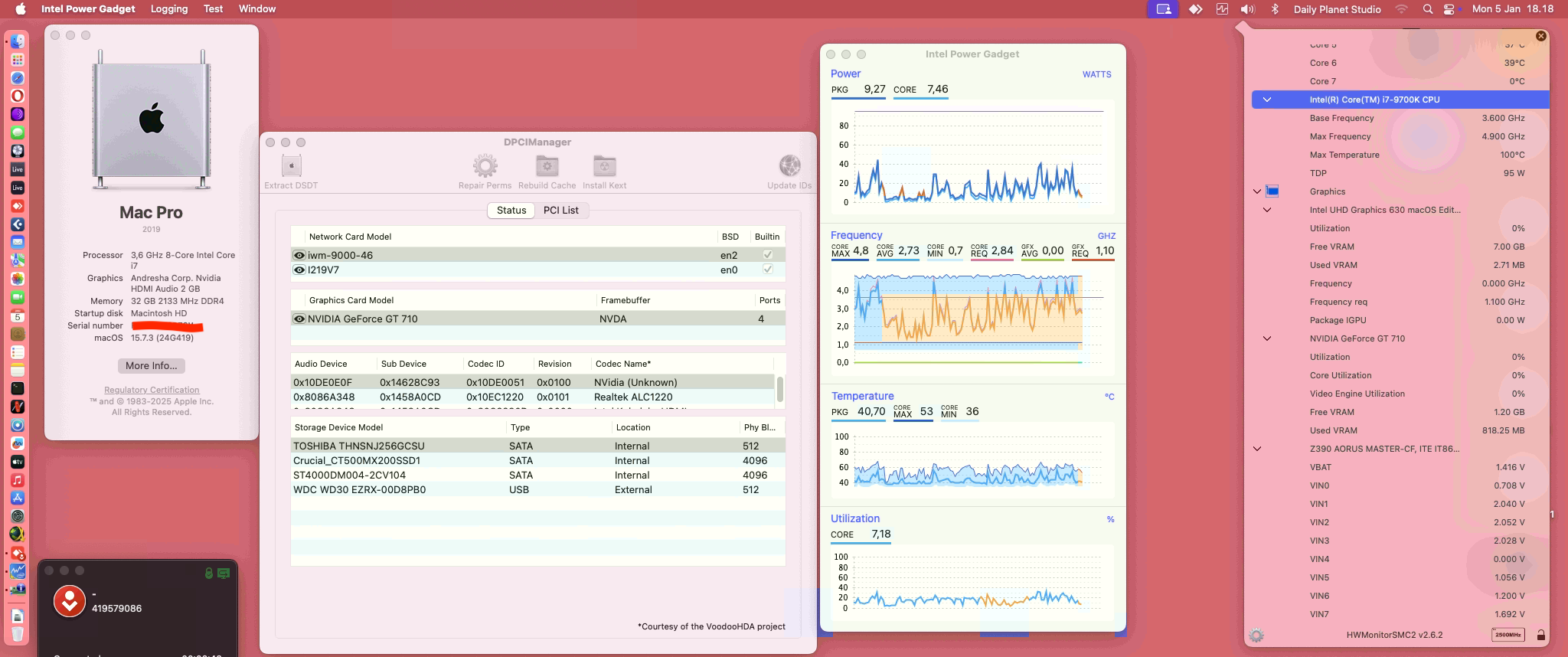1568x657 pixels.
Task: Click the volume icon in menu bar
Action: [1247, 9]
